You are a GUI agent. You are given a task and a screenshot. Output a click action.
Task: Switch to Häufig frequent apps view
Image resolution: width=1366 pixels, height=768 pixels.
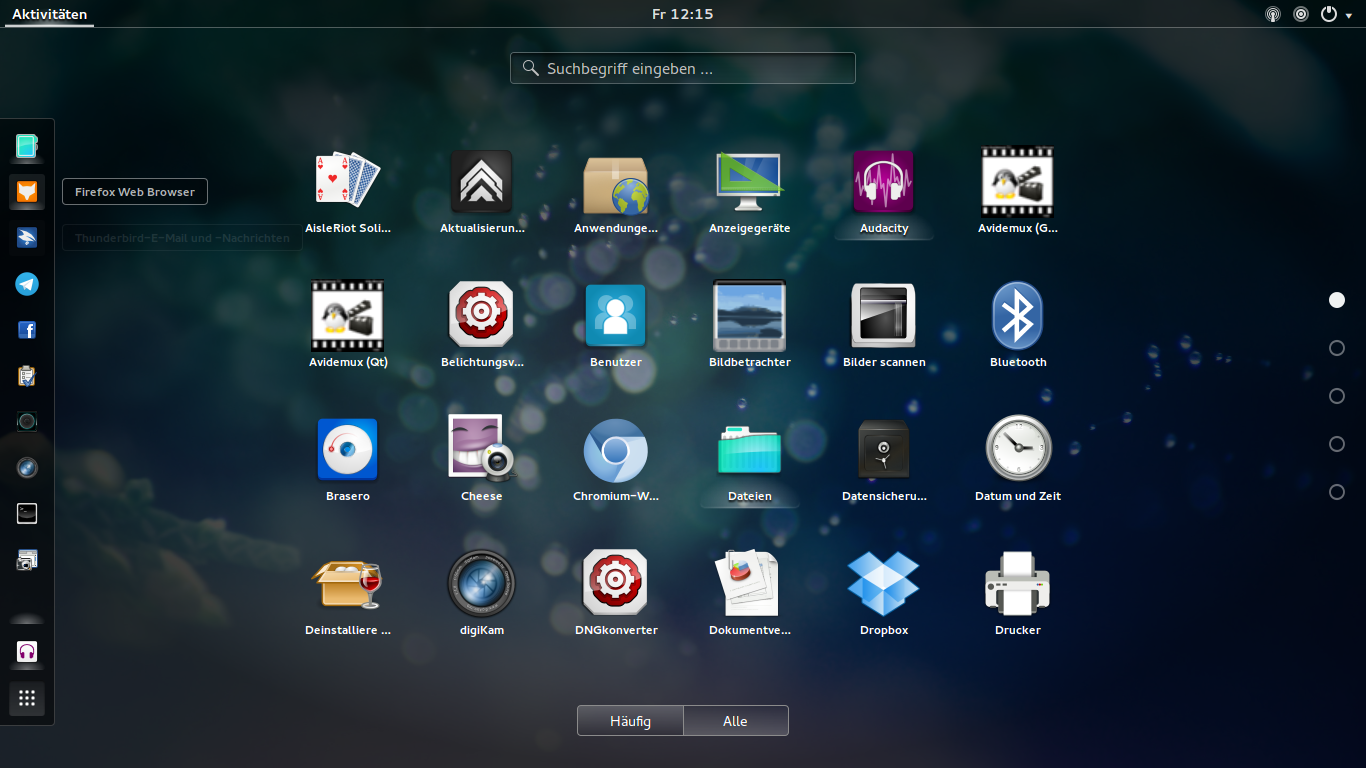click(630, 721)
